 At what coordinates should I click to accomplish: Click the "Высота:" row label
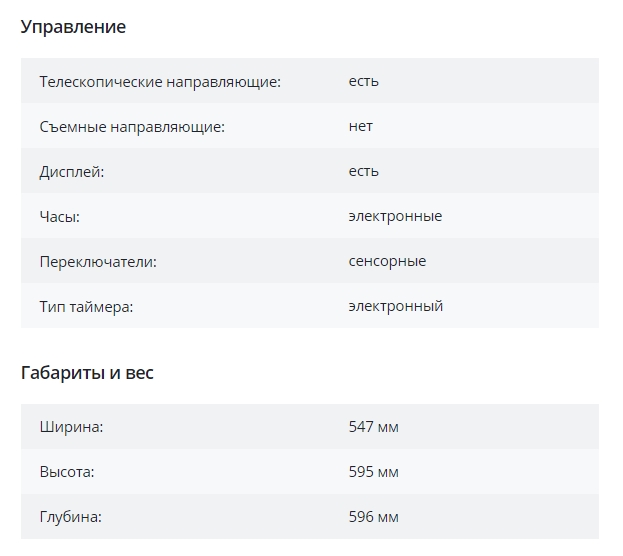[x=66, y=472]
